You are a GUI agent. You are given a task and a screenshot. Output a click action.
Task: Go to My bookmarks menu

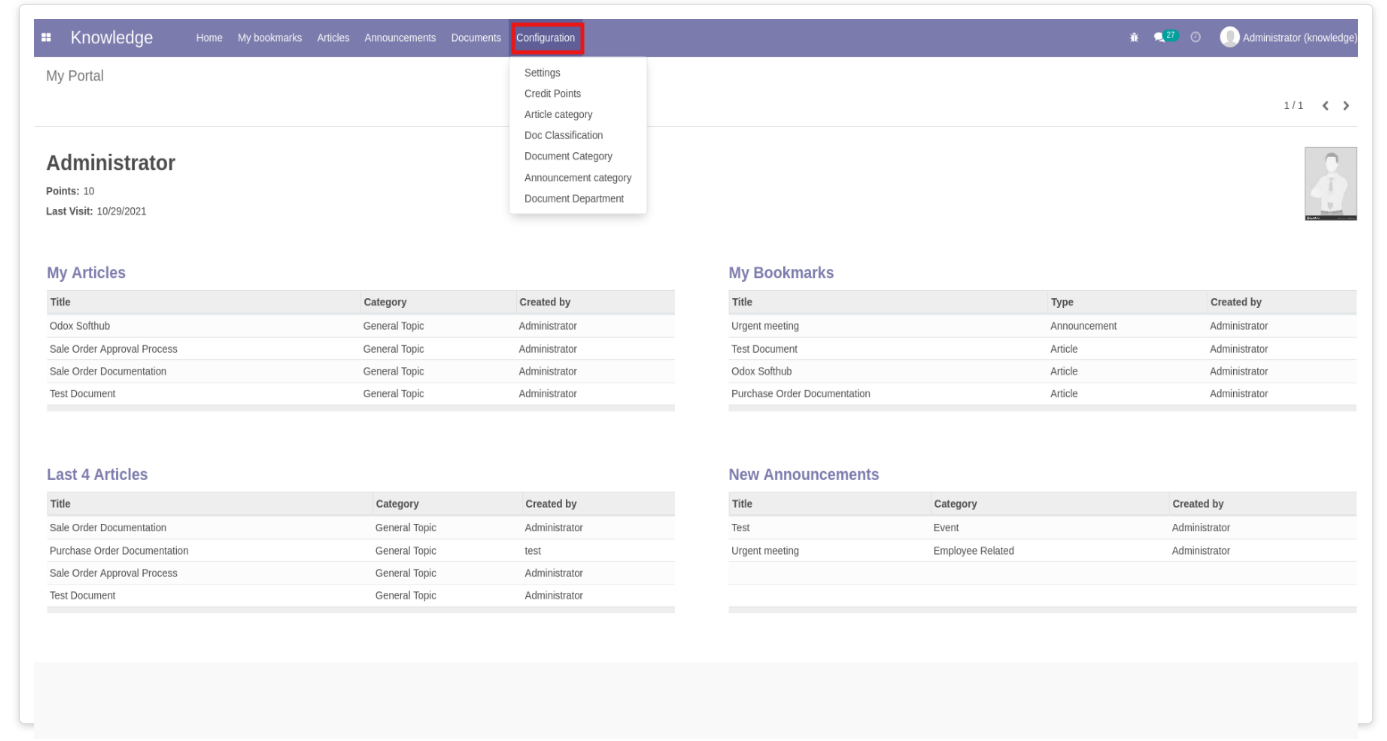(270, 38)
